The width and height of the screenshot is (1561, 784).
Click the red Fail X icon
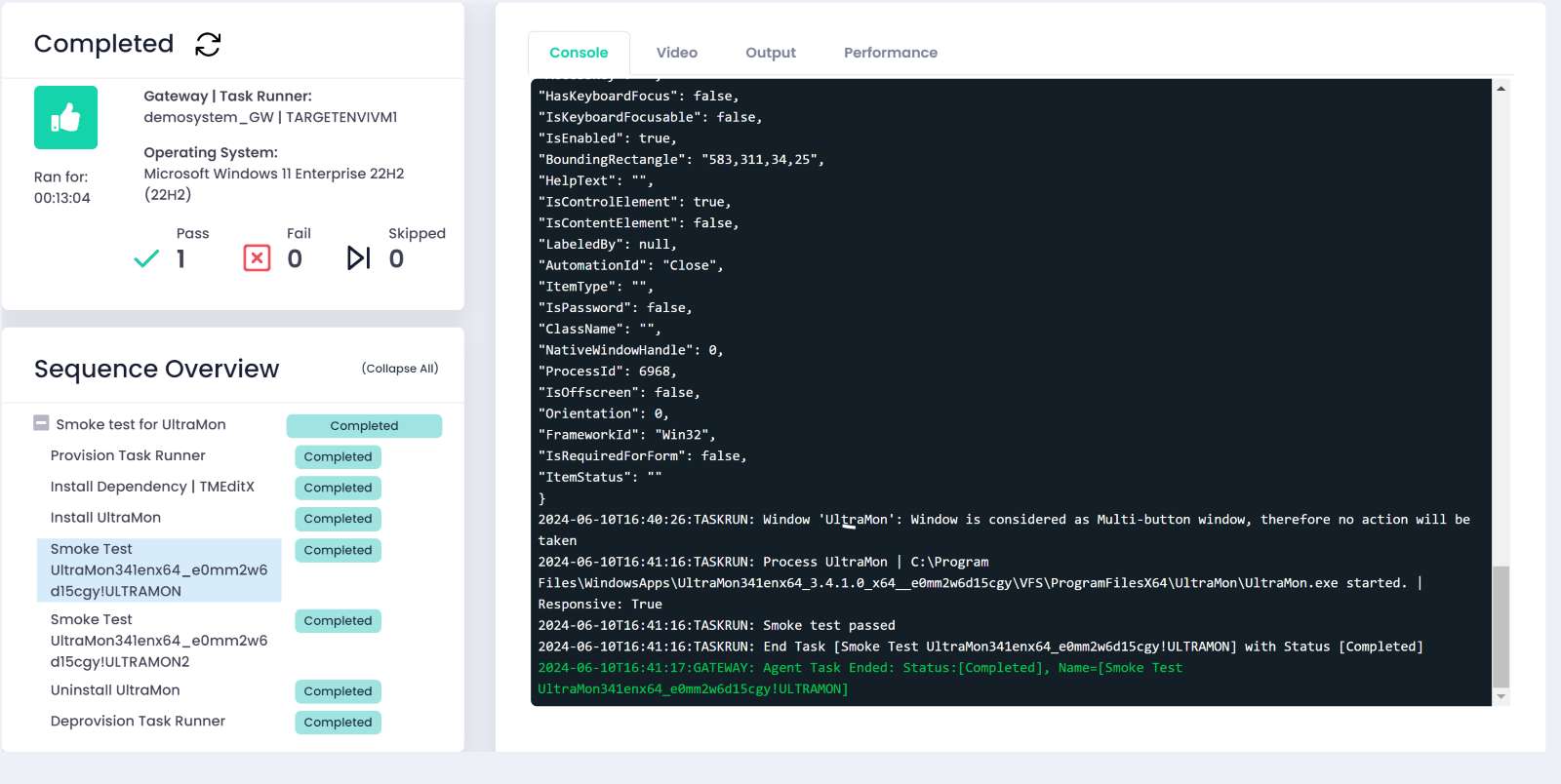(257, 258)
